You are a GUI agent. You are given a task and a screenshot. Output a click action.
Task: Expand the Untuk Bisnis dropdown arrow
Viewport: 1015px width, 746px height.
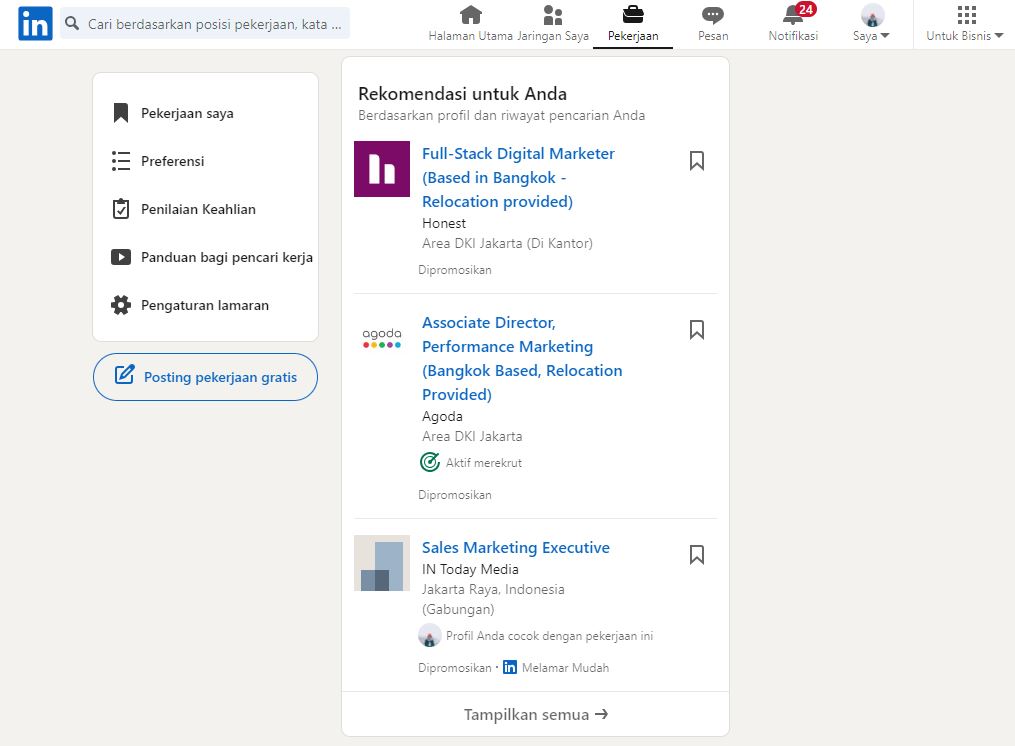(x=999, y=36)
